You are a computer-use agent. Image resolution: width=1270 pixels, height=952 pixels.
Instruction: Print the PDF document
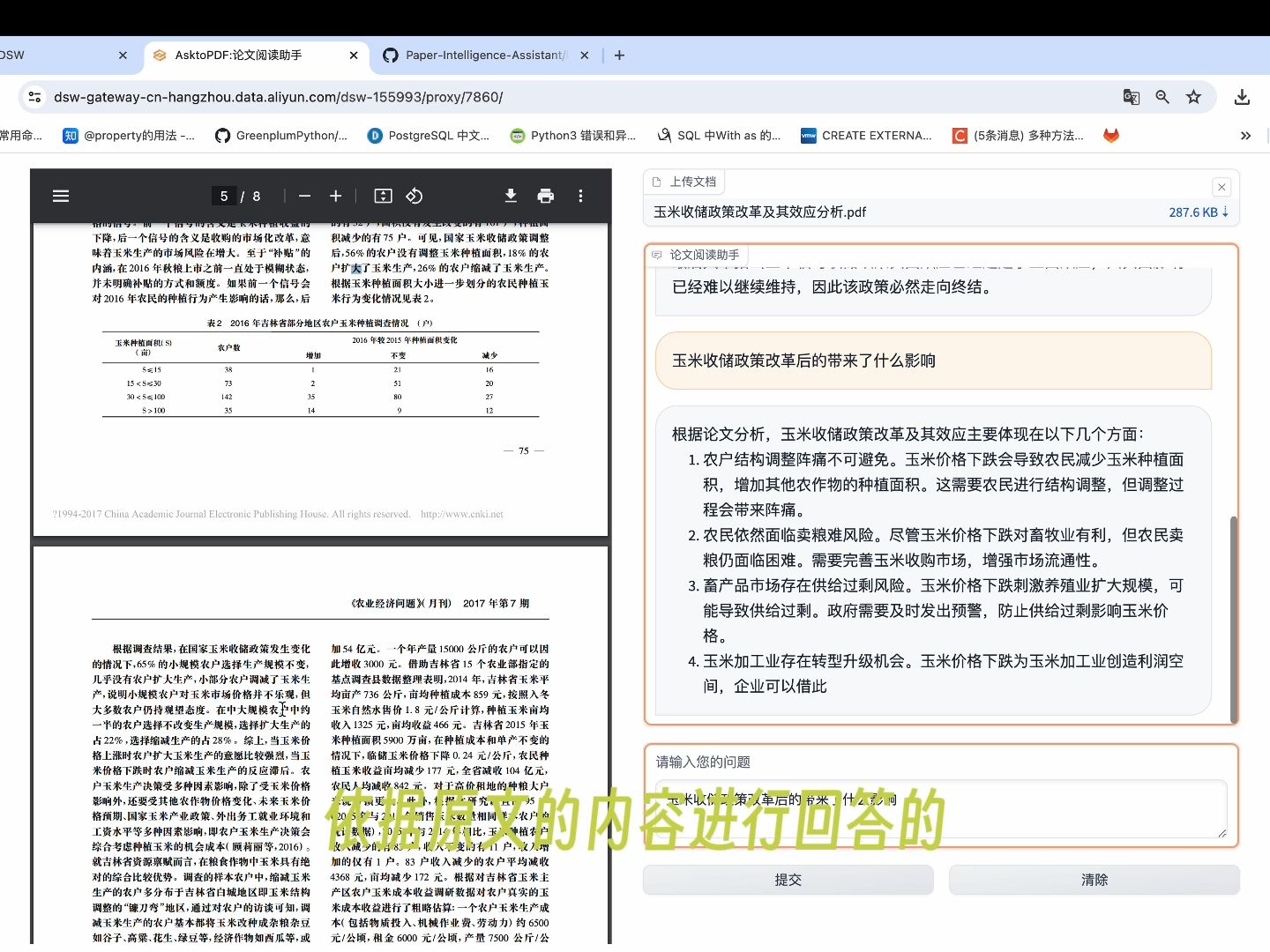[546, 196]
